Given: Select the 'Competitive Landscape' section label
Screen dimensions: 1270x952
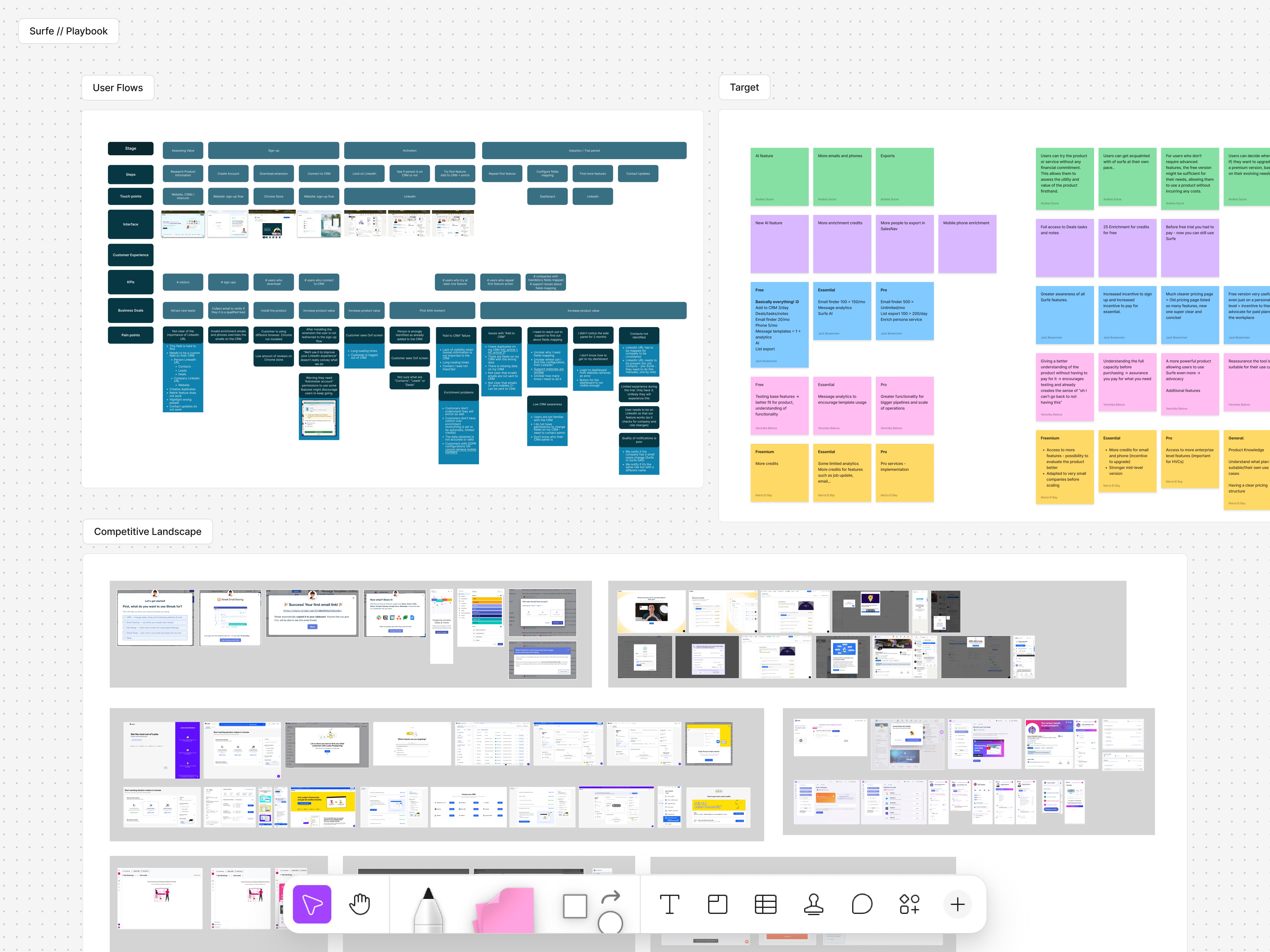Looking at the screenshot, I should (148, 531).
